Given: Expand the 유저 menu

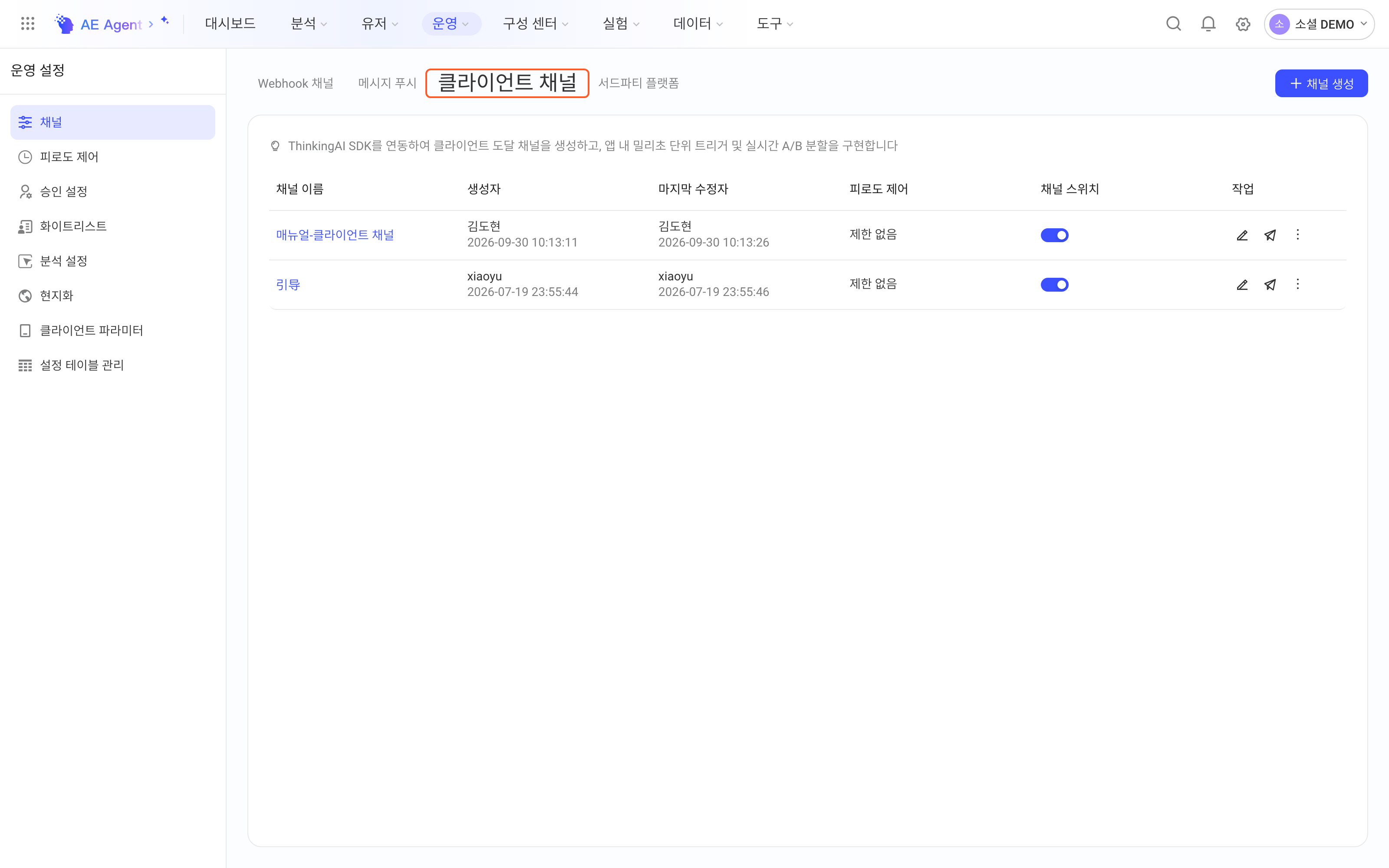Looking at the screenshot, I should [379, 23].
